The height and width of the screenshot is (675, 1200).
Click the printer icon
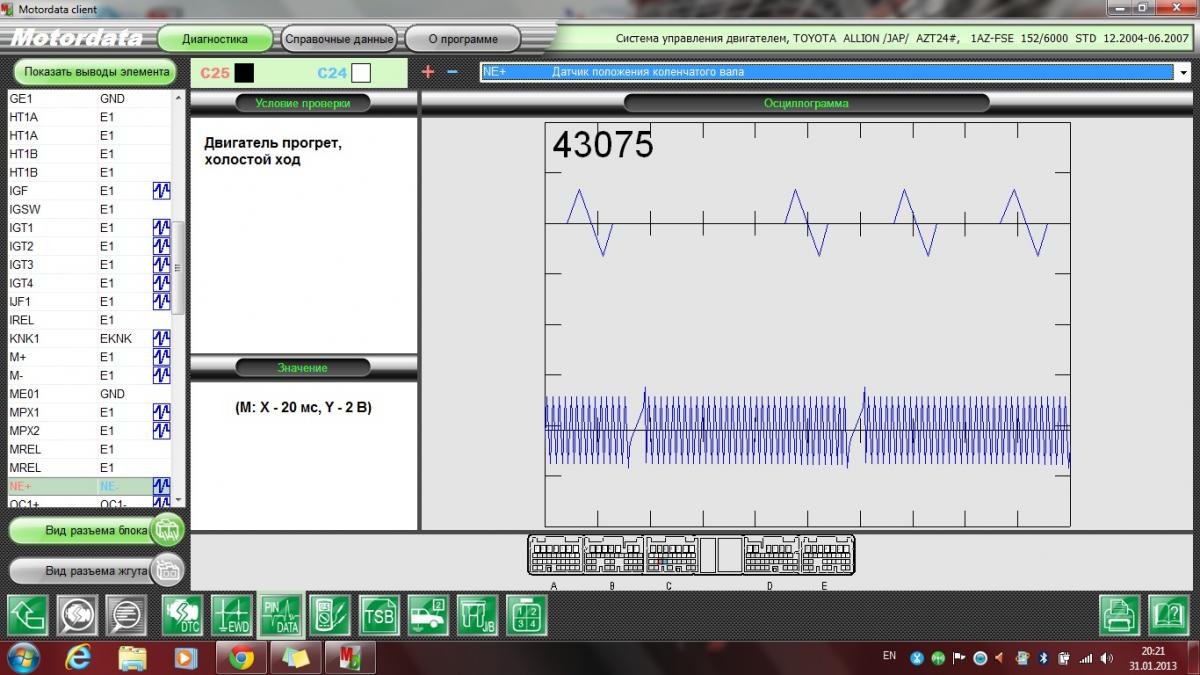pyautogui.click(x=1120, y=615)
